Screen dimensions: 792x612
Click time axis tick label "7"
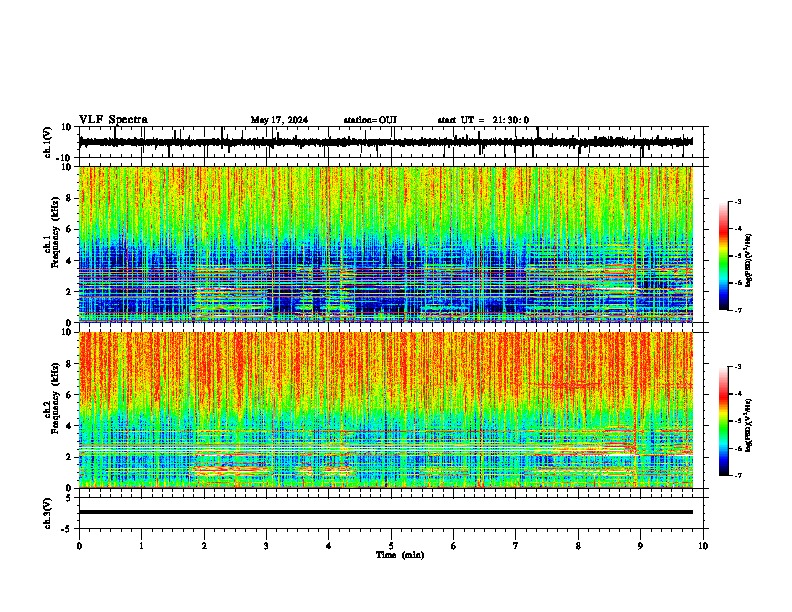click(516, 546)
